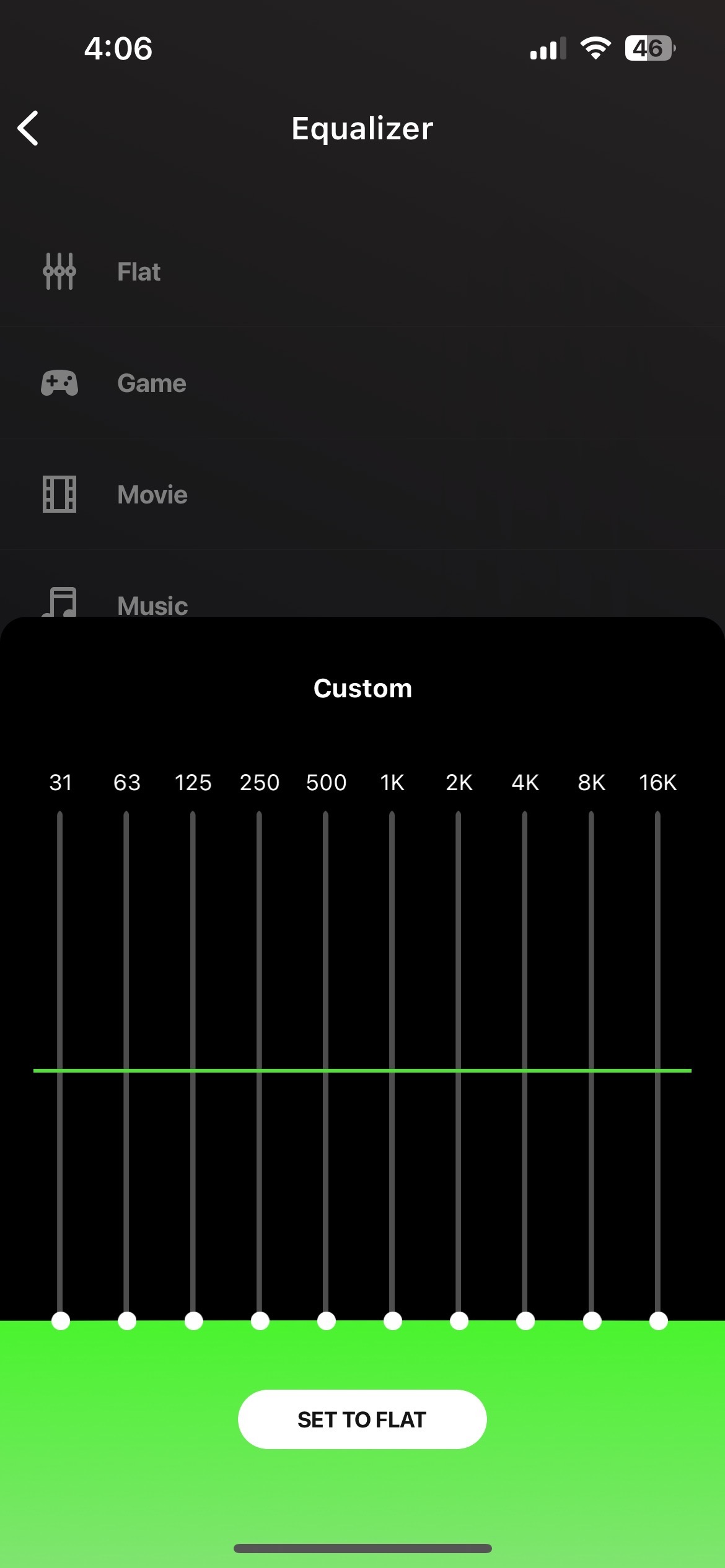The image size is (725, 1568).
Task: Tap the back arrow icon
Action: click(x=29, y=128)
